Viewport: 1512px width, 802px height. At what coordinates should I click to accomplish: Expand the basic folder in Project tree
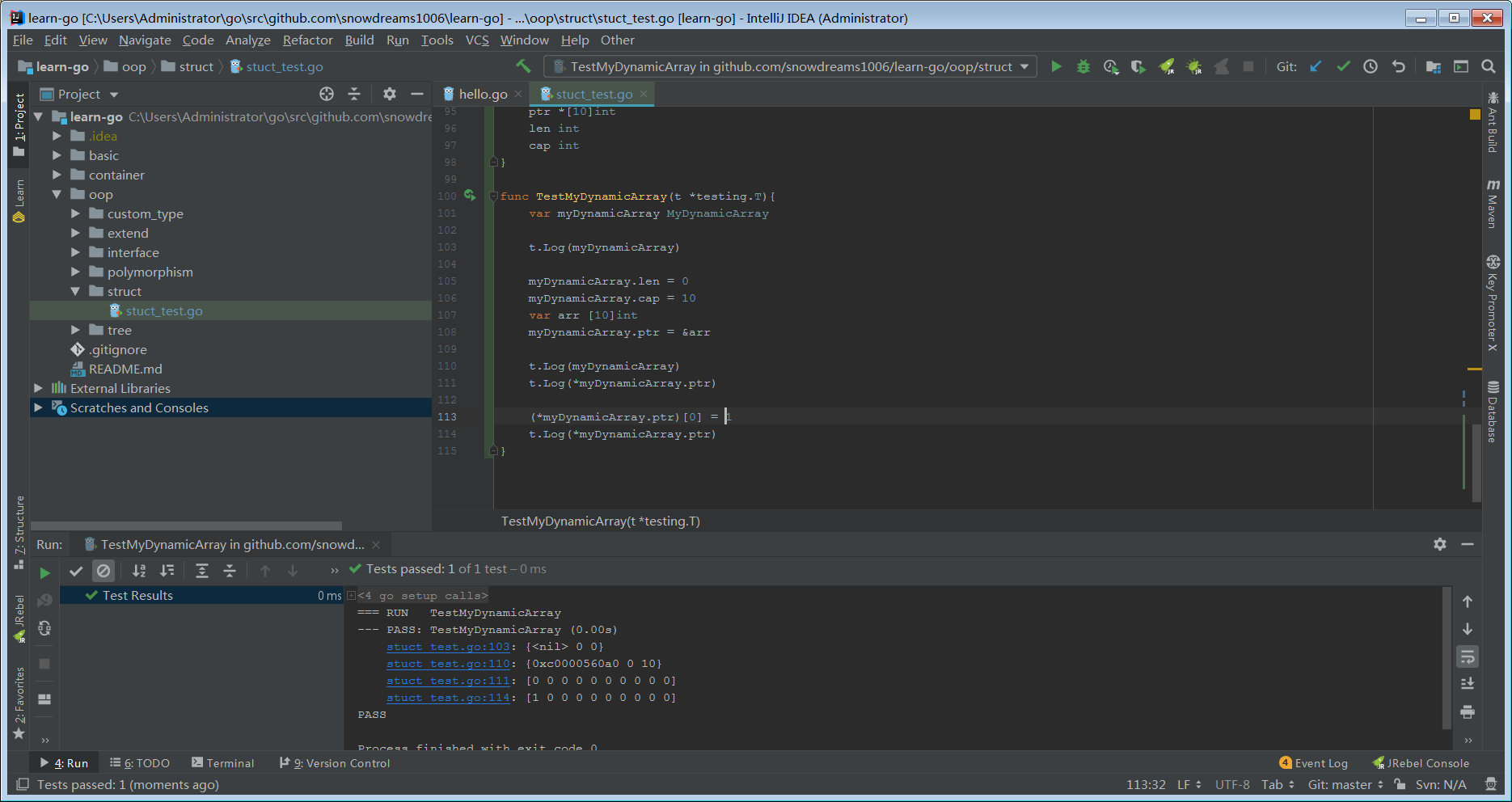pyautogui.click(x=57, y=155)
